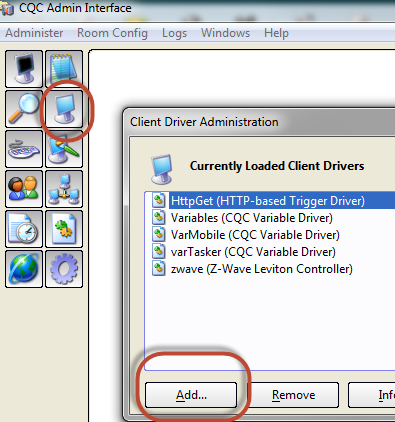Image resolution: width=395 pixels, height=422 pixels.
Task: Open the Room Config menu
Action: coord(112,33)
